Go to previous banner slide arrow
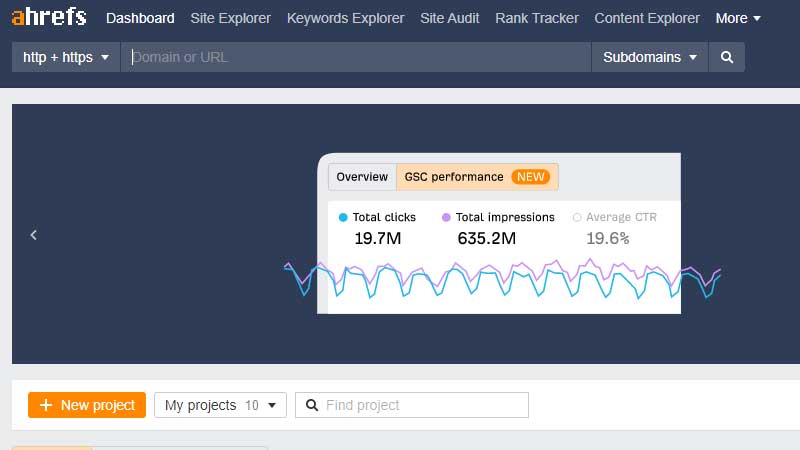This screenshot has width=800, height=450. click(34, 235)
